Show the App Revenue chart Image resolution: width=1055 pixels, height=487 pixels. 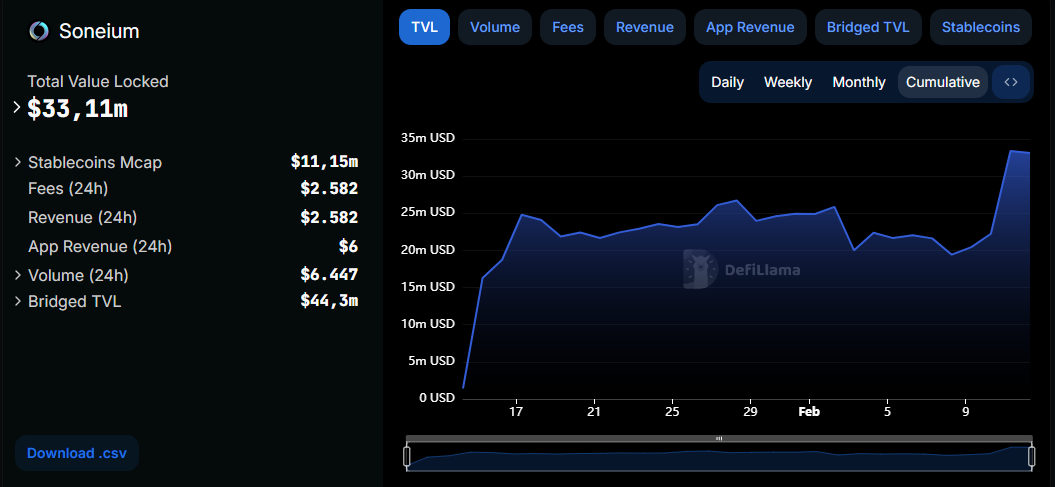point(750,28)
